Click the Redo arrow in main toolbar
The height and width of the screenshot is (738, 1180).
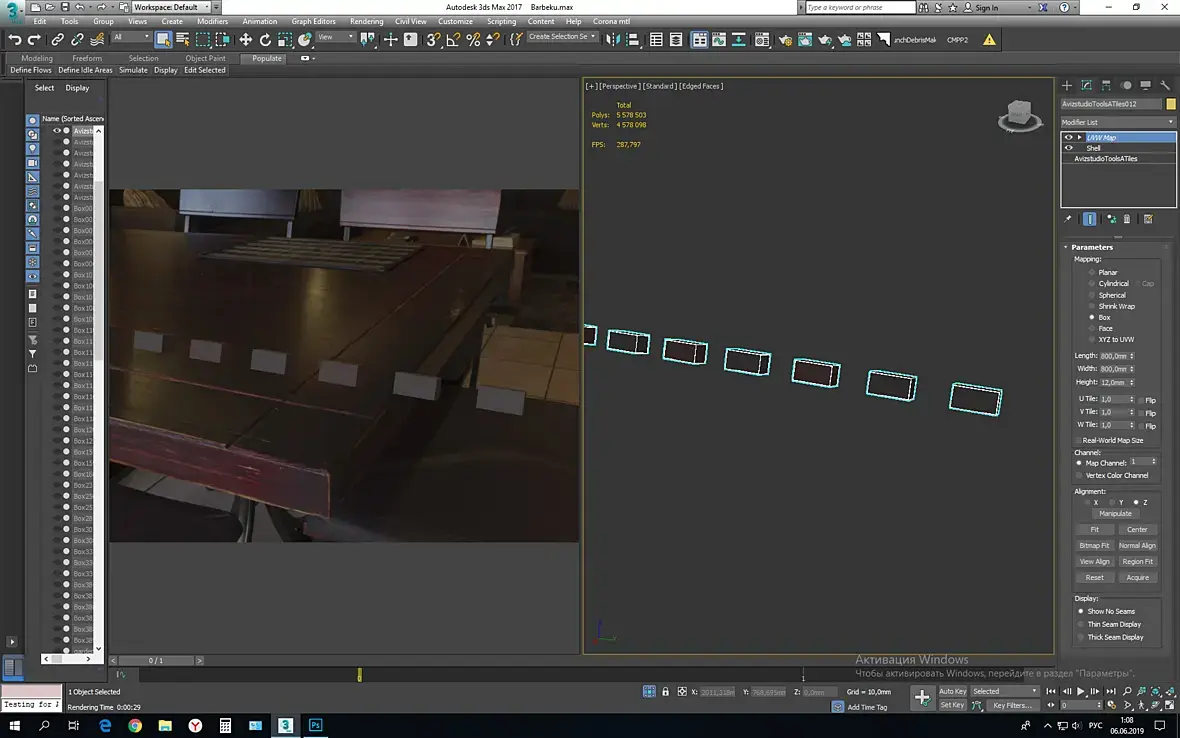point(34,40)
